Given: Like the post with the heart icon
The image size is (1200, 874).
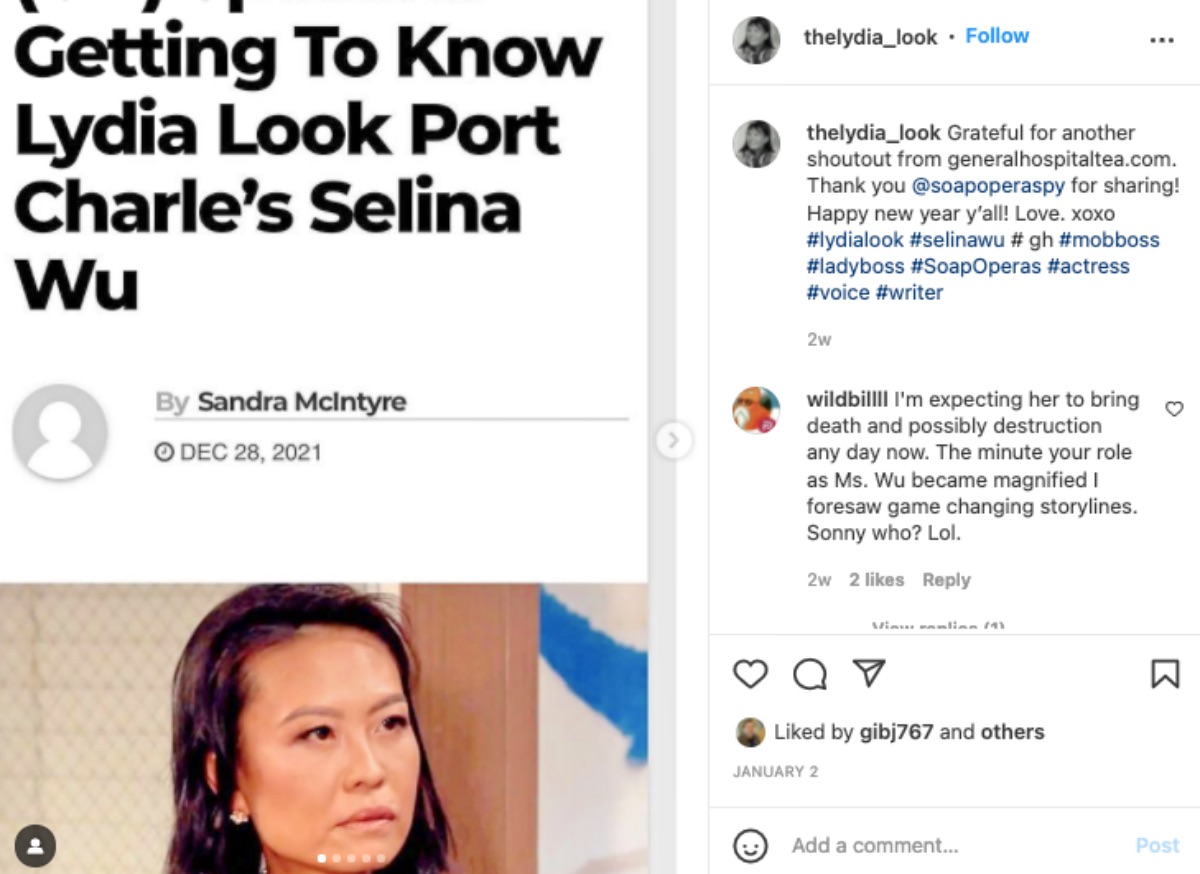Looking at the screenshot, I should 750,674.
